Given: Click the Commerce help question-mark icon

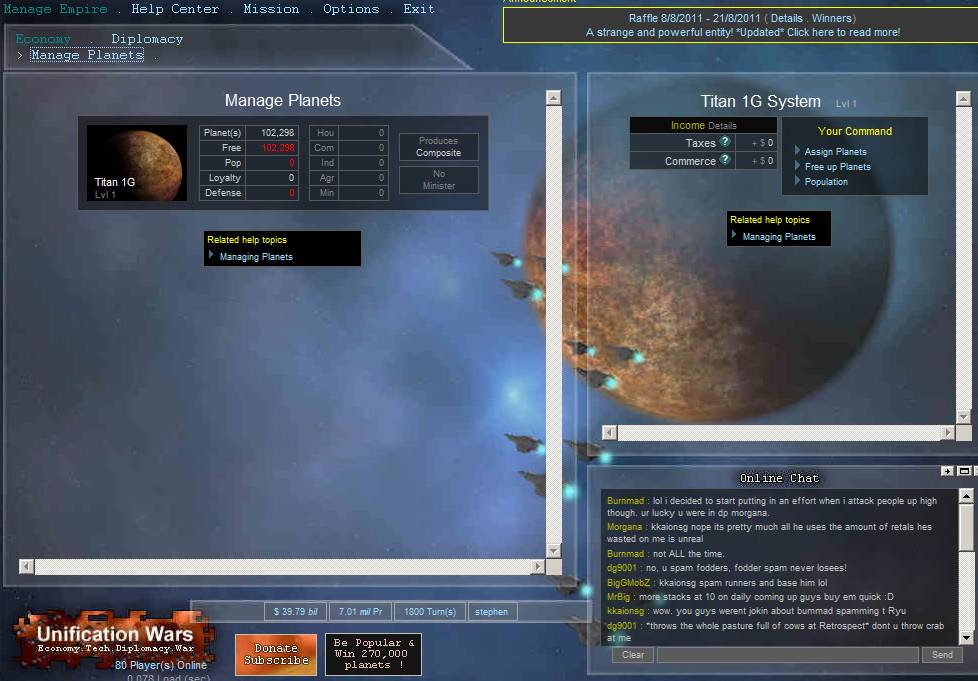Looking at the screenshot, I should click(725, 161).
